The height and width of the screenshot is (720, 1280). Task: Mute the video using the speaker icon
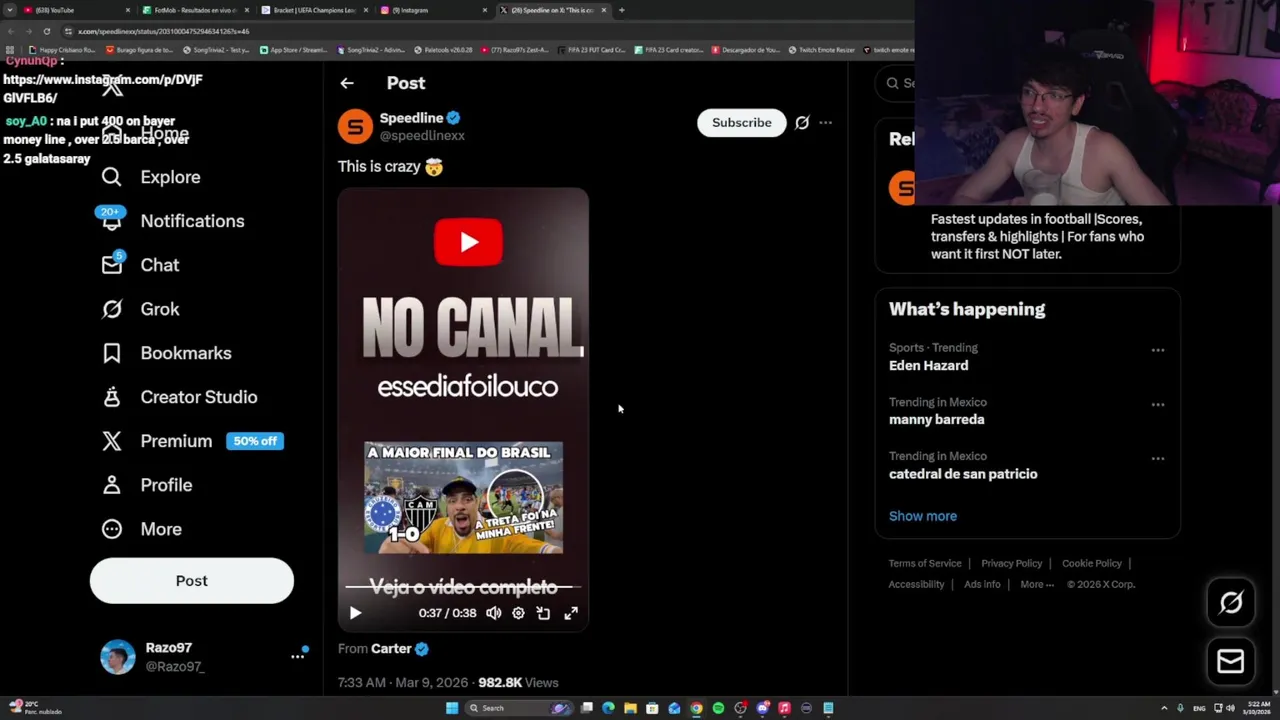point(494,613)
